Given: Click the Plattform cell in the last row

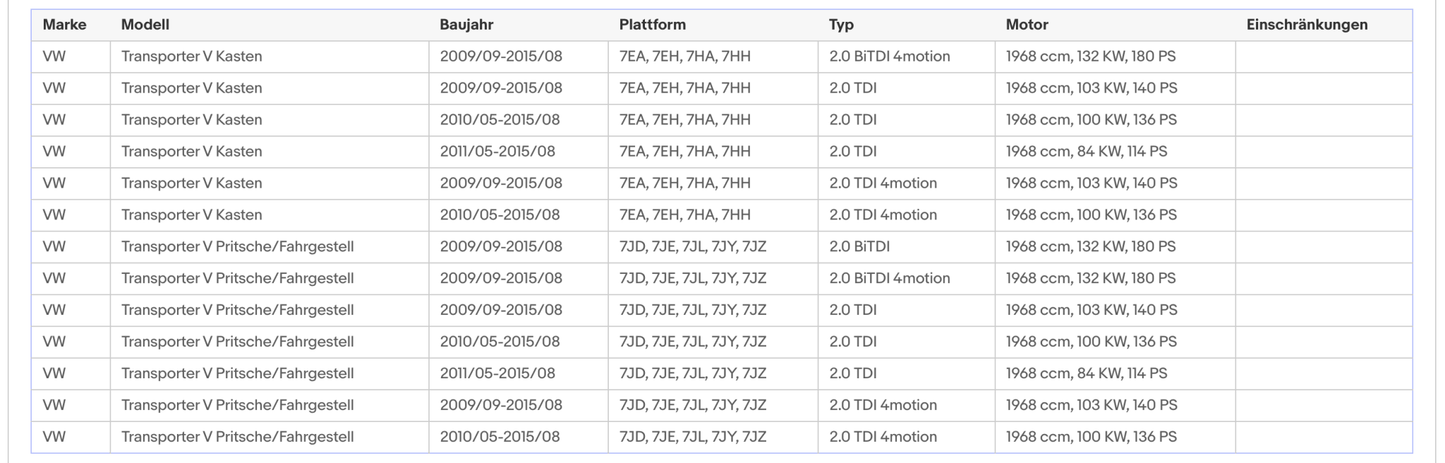Looking at the screenshot, I should [x=693, y=437].
